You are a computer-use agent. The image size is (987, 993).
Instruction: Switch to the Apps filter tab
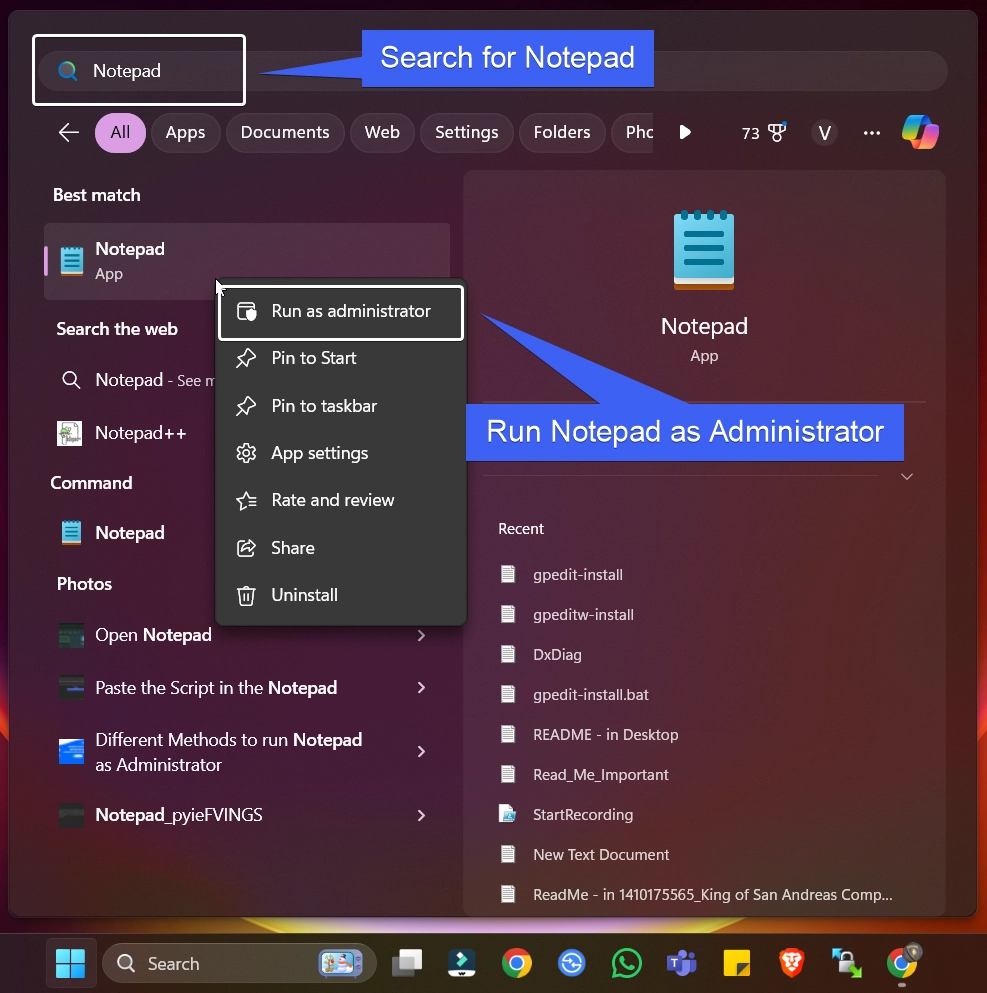click(185, 132)
